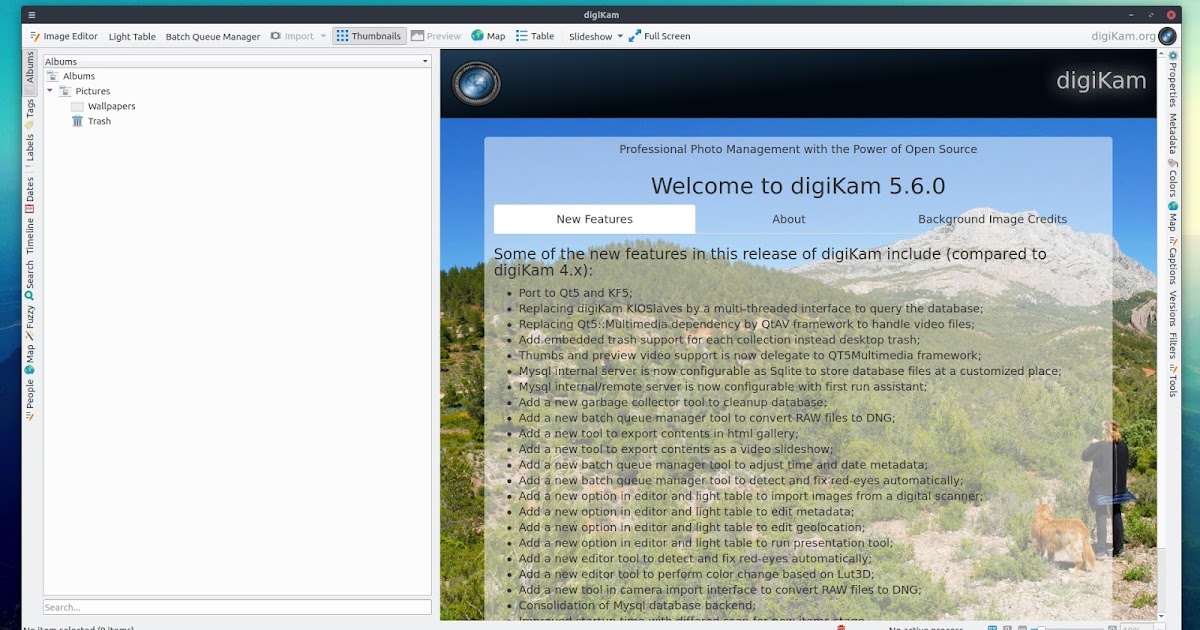Click the Wallpapers folder icon
This screenshot has width=1200, height=630.
tap(78, 106)
